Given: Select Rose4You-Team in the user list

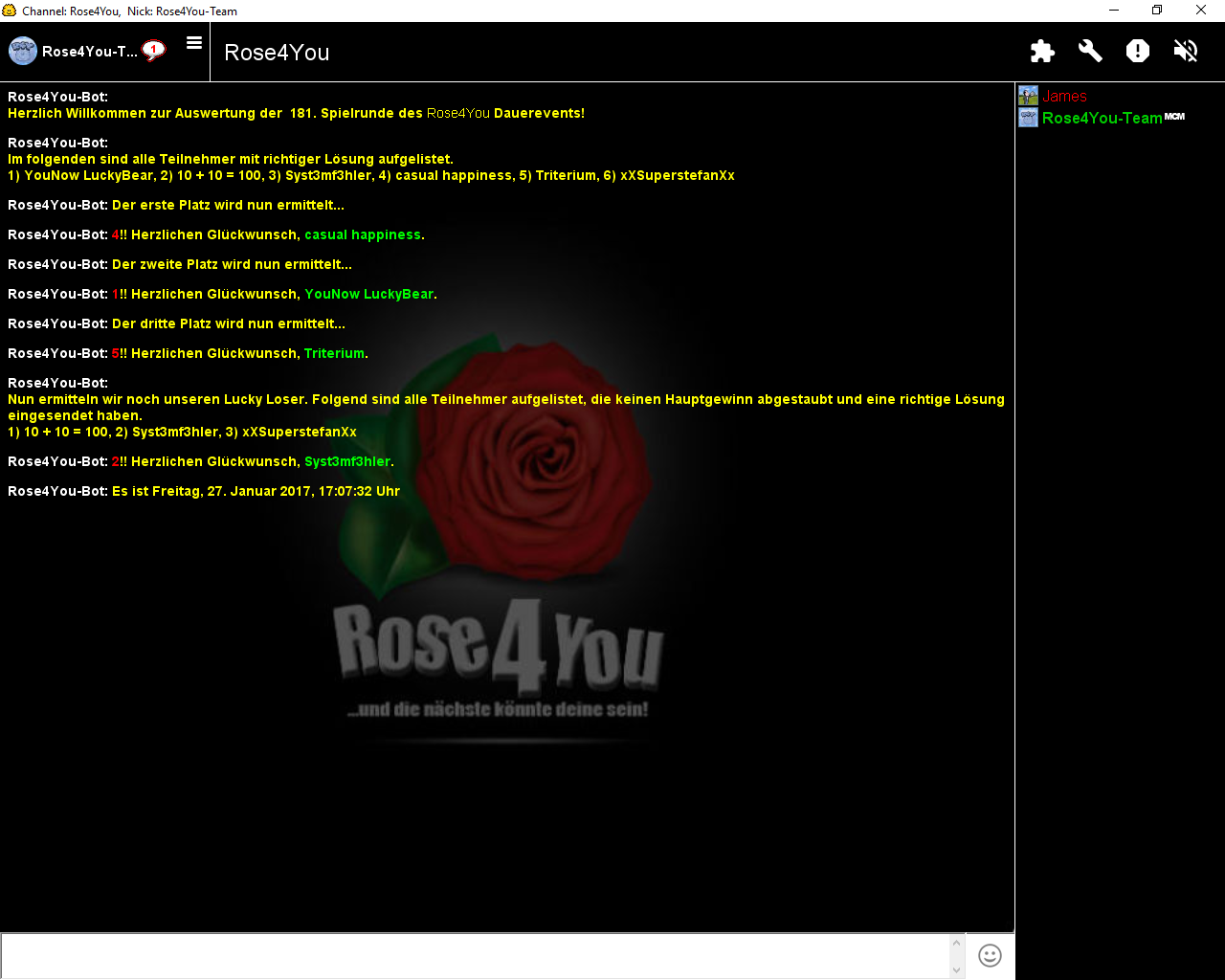Looking at the screenshot, I should tap(1102, 118).
